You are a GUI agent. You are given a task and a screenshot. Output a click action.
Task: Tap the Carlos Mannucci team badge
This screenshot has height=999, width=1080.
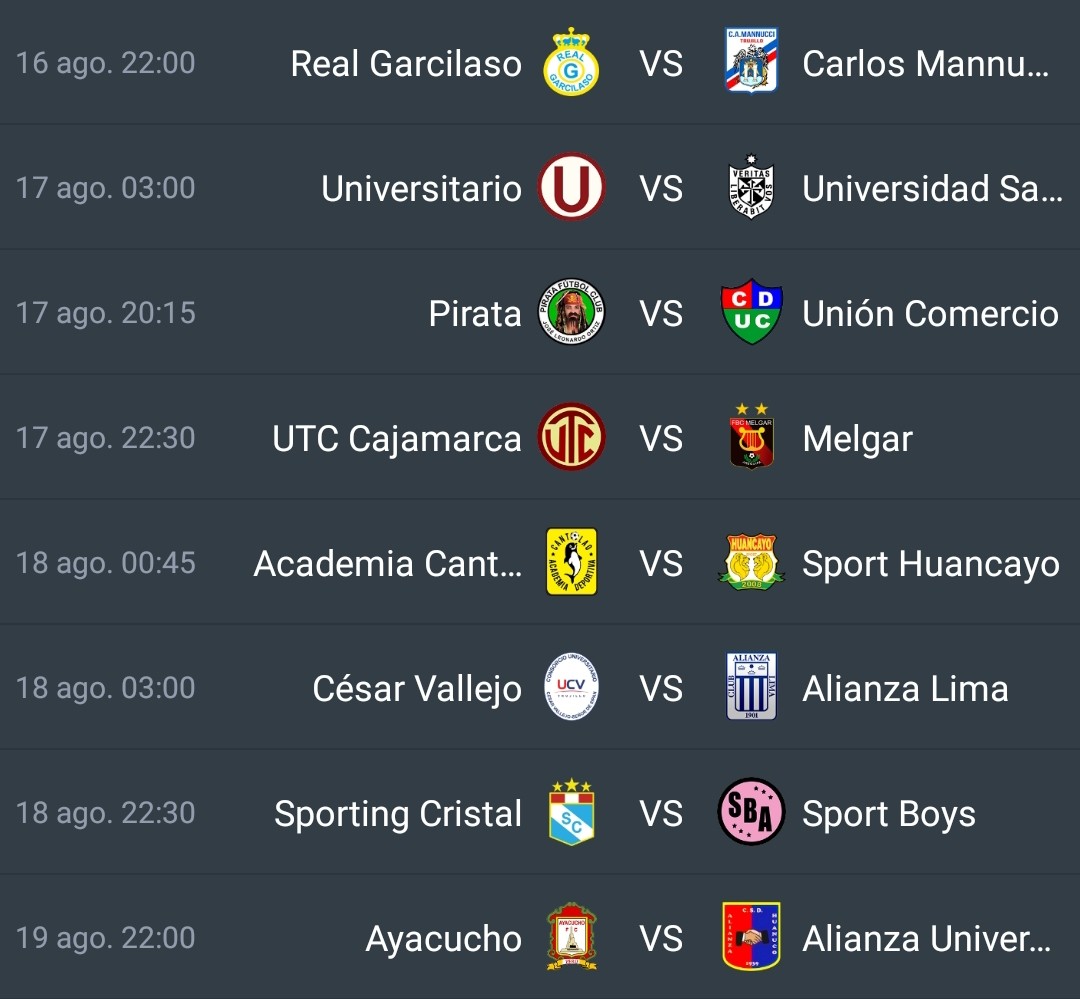(751, 61)
